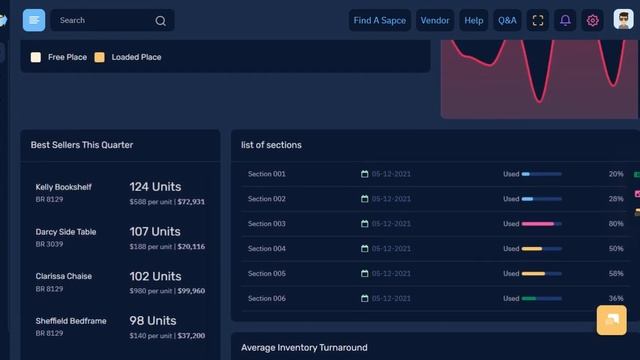Click Section 006 green usage bar
Image resolution: width=640 pixels, height=360 pixels.
point(542,299)
